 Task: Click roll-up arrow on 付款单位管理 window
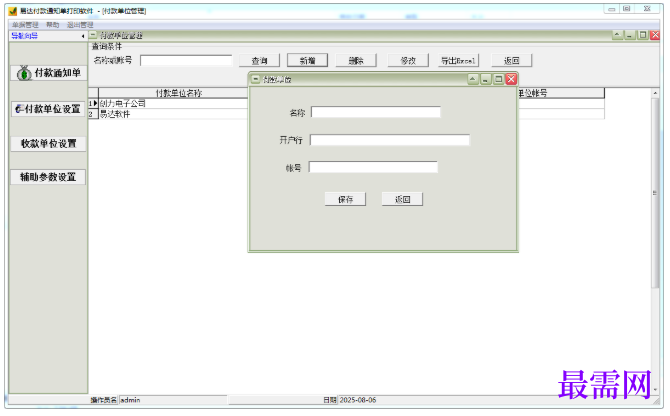coord(617,35)
